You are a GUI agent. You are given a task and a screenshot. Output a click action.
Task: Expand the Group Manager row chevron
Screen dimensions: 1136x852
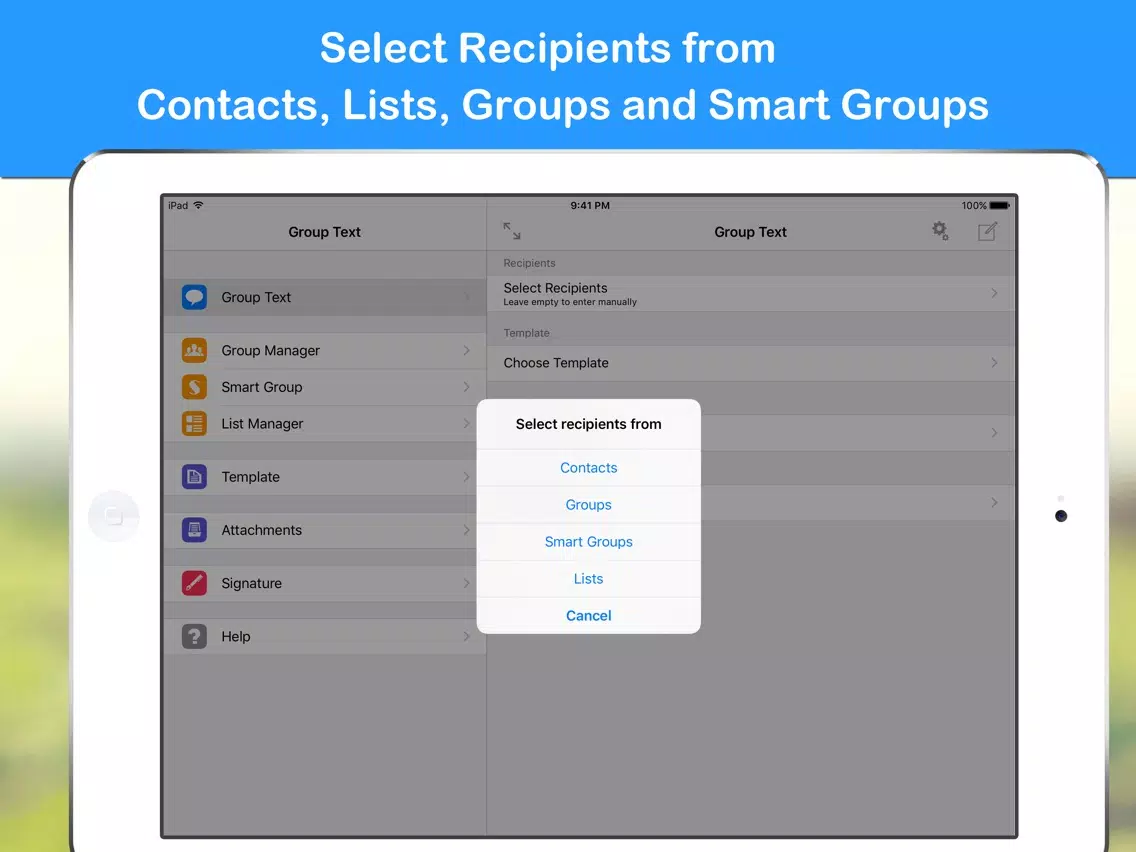tap(467, 351)
